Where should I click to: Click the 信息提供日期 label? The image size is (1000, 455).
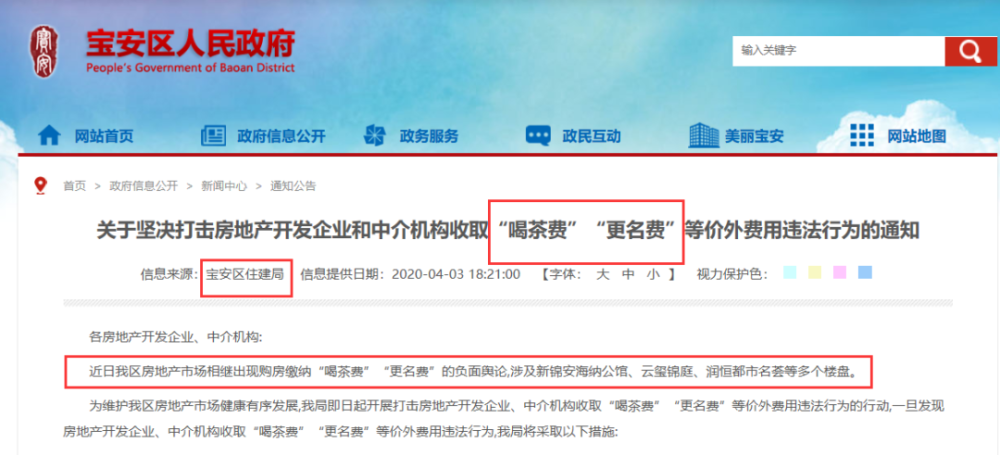343,274
